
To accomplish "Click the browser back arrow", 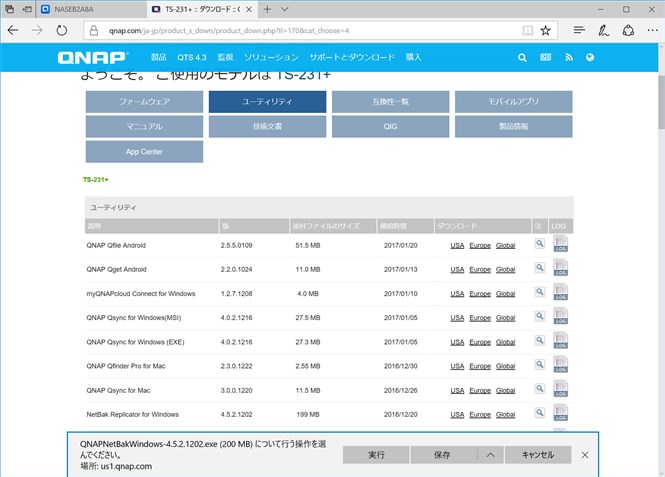I will pyautogui.click(x=13, y=30).
